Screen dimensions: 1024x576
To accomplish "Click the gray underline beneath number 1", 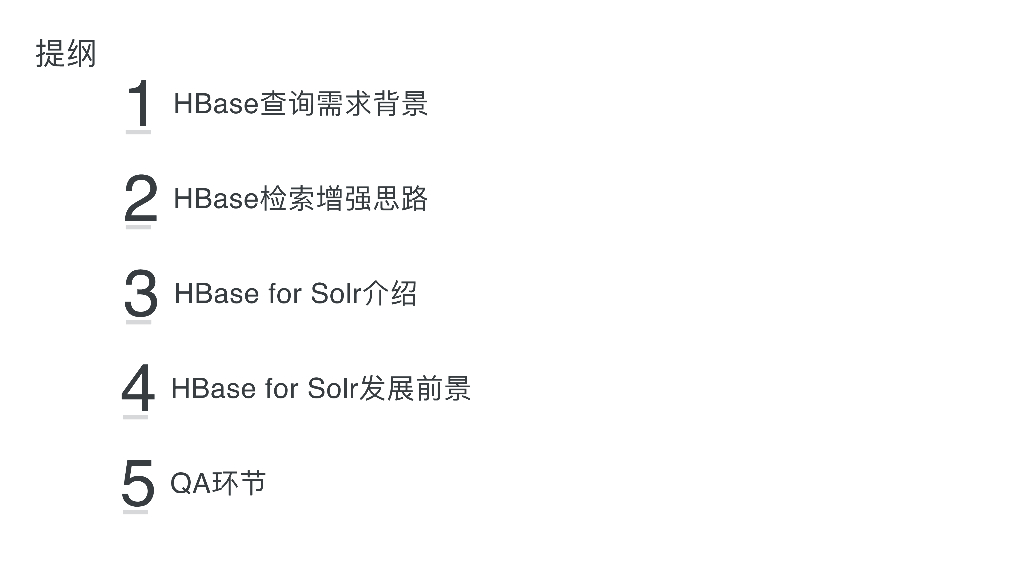I will [138, 132].
